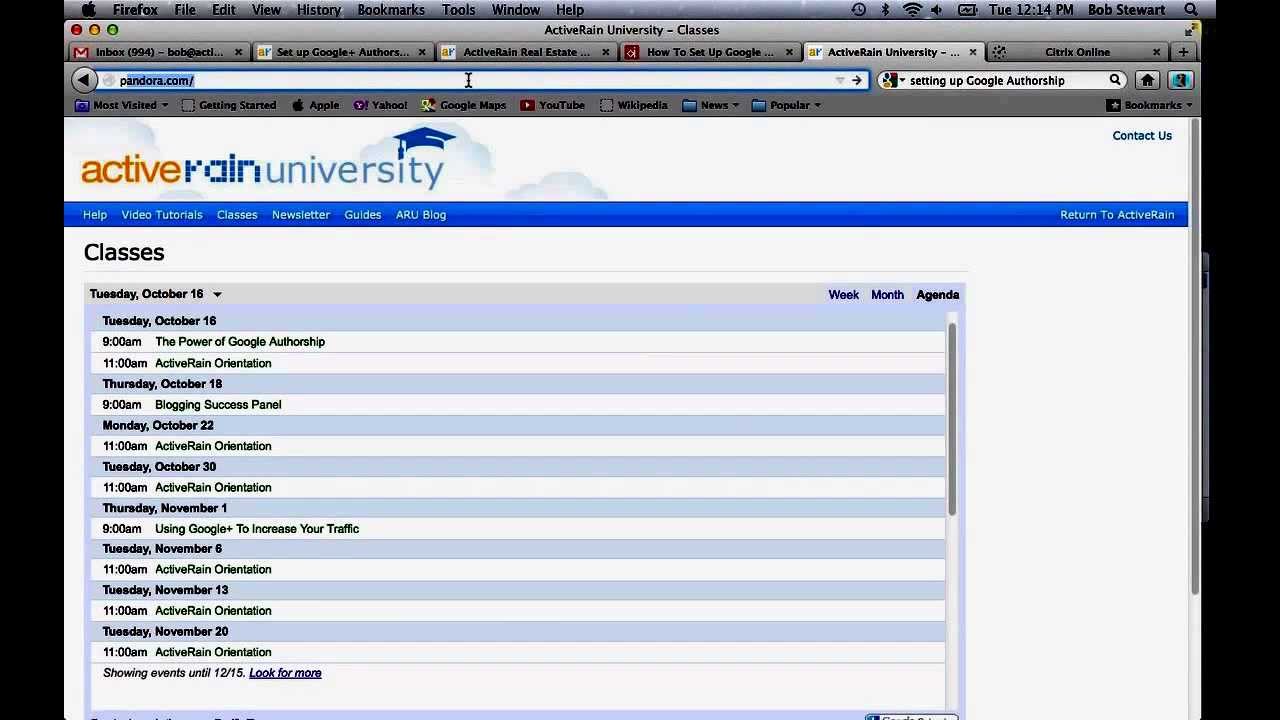Click the Wi-Fi status icon
The width and height of the screenshot is (1280, 720).
click(912, 10)
